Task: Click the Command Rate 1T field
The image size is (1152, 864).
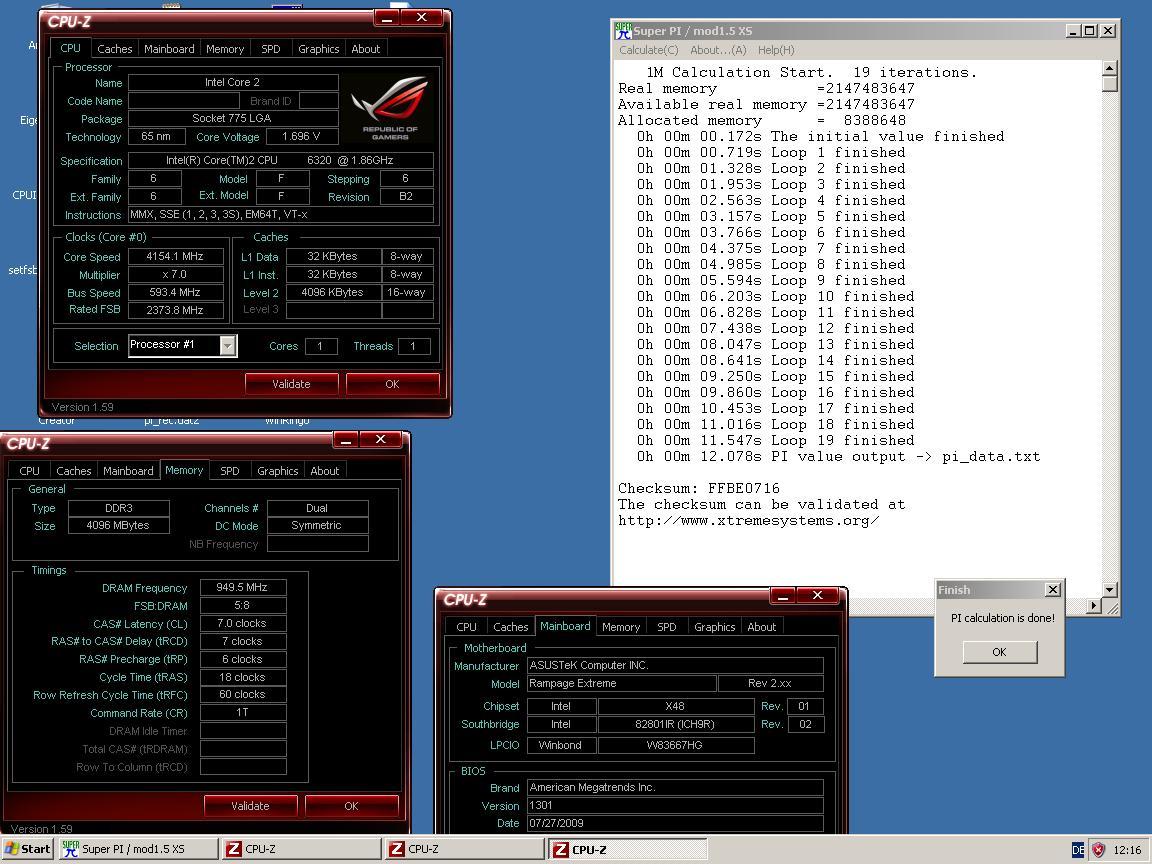Action: 242,712
